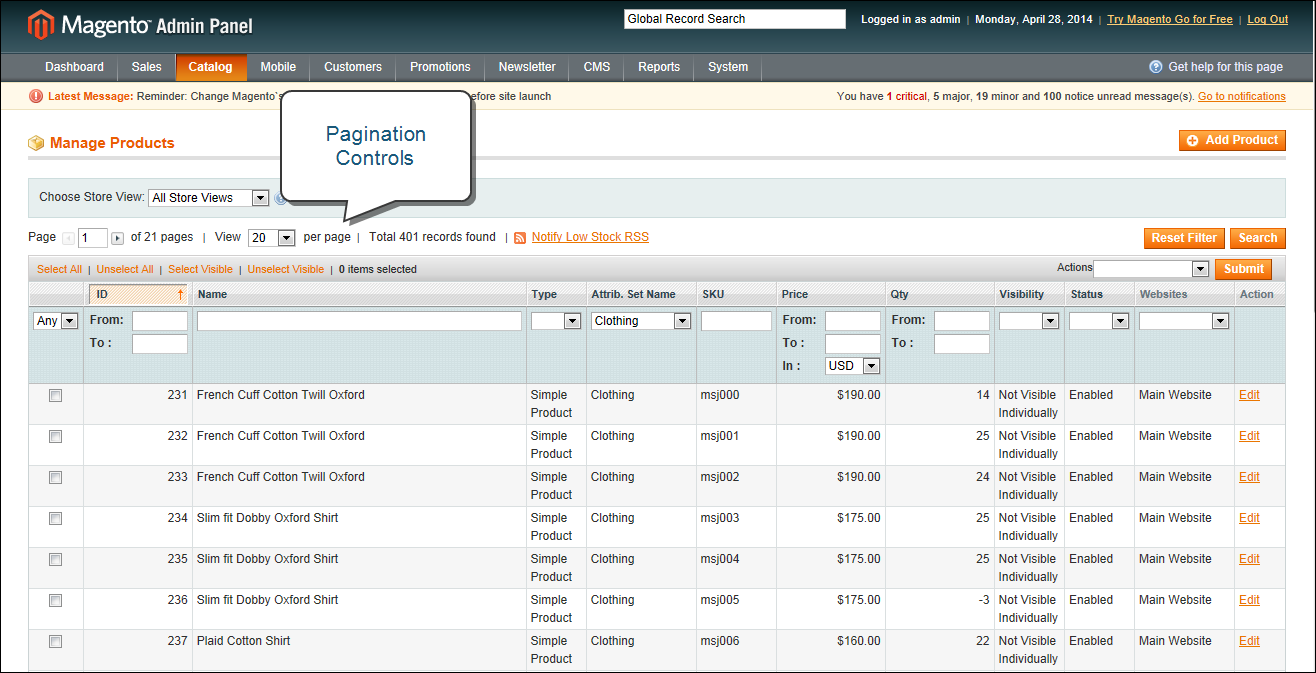1316x673 pixels.
Task: Click the Submit button
Action: point(1244,269)
